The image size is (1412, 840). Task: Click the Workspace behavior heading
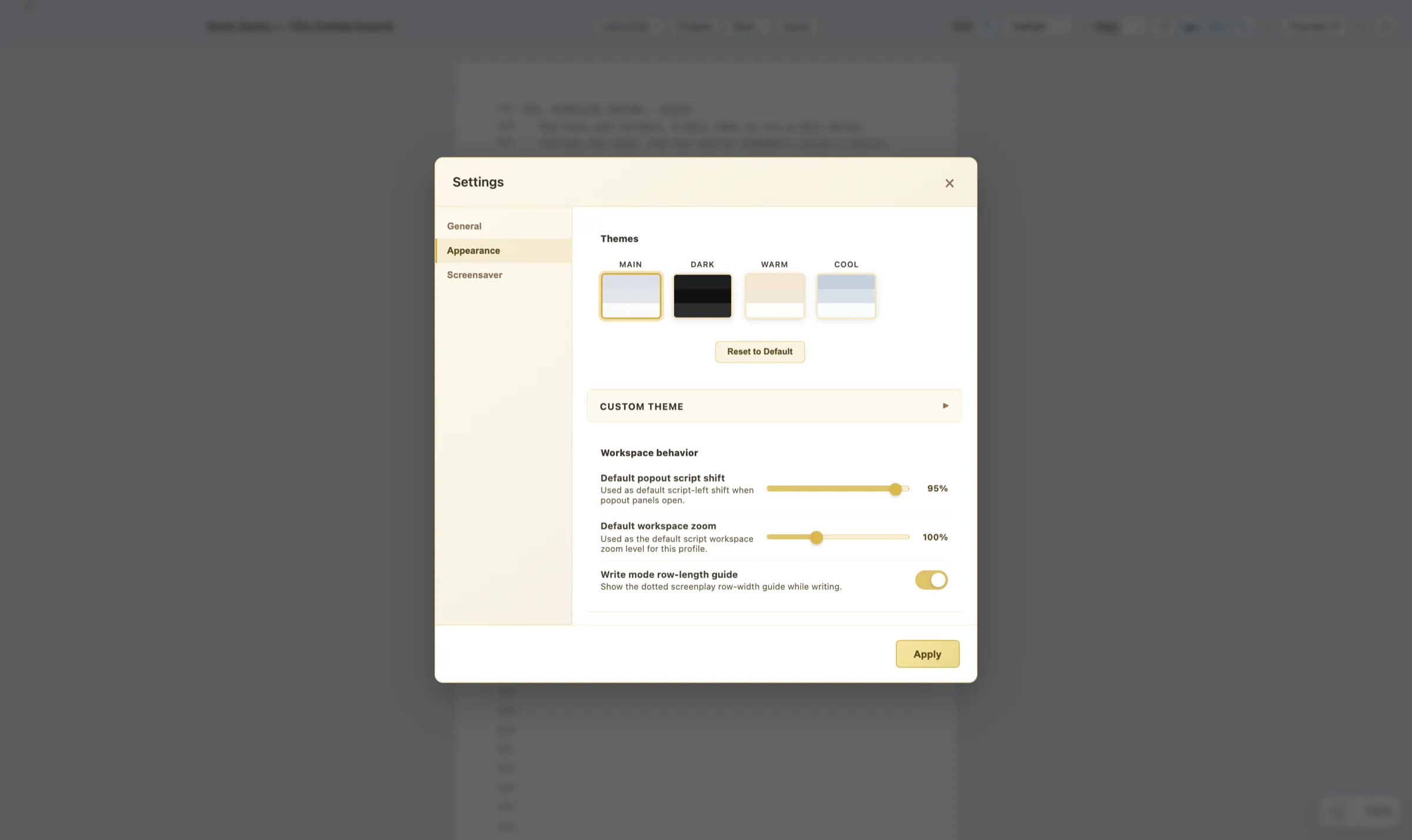coord(649,453)
